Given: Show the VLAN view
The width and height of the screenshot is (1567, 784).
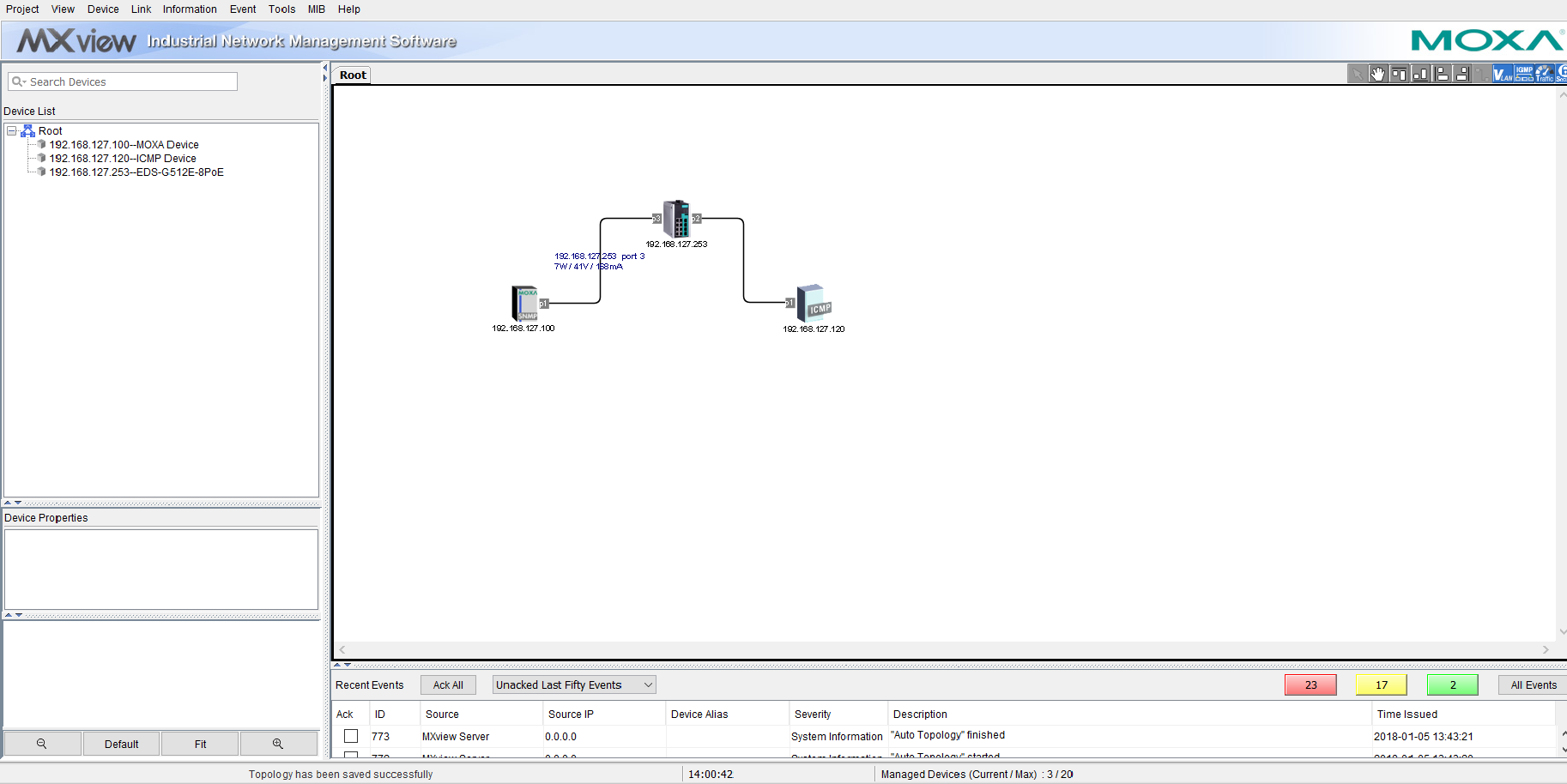Looking at the screenshot, I should point(1503,74).
